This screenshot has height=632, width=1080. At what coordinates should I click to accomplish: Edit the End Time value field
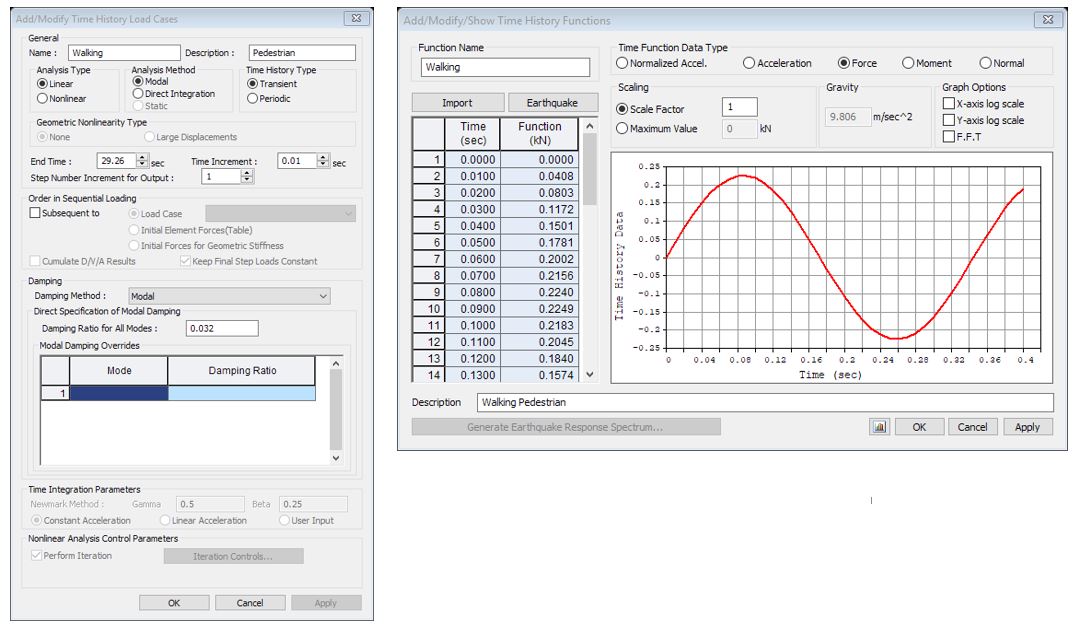(x=116, y=160)
